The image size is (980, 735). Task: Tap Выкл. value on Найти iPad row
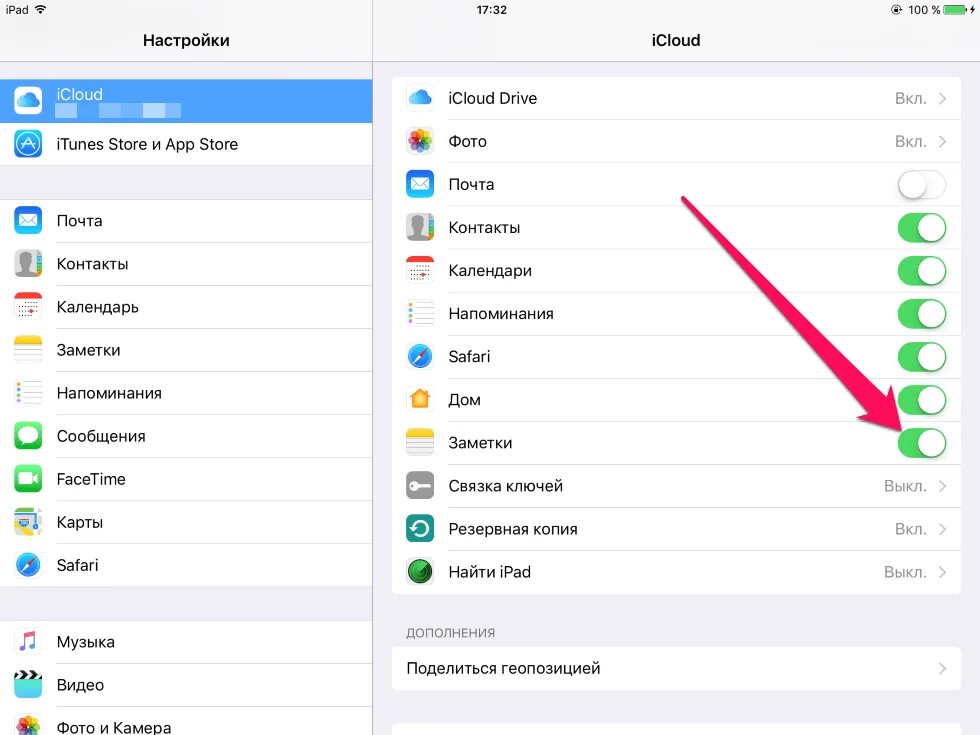[905, 572]
